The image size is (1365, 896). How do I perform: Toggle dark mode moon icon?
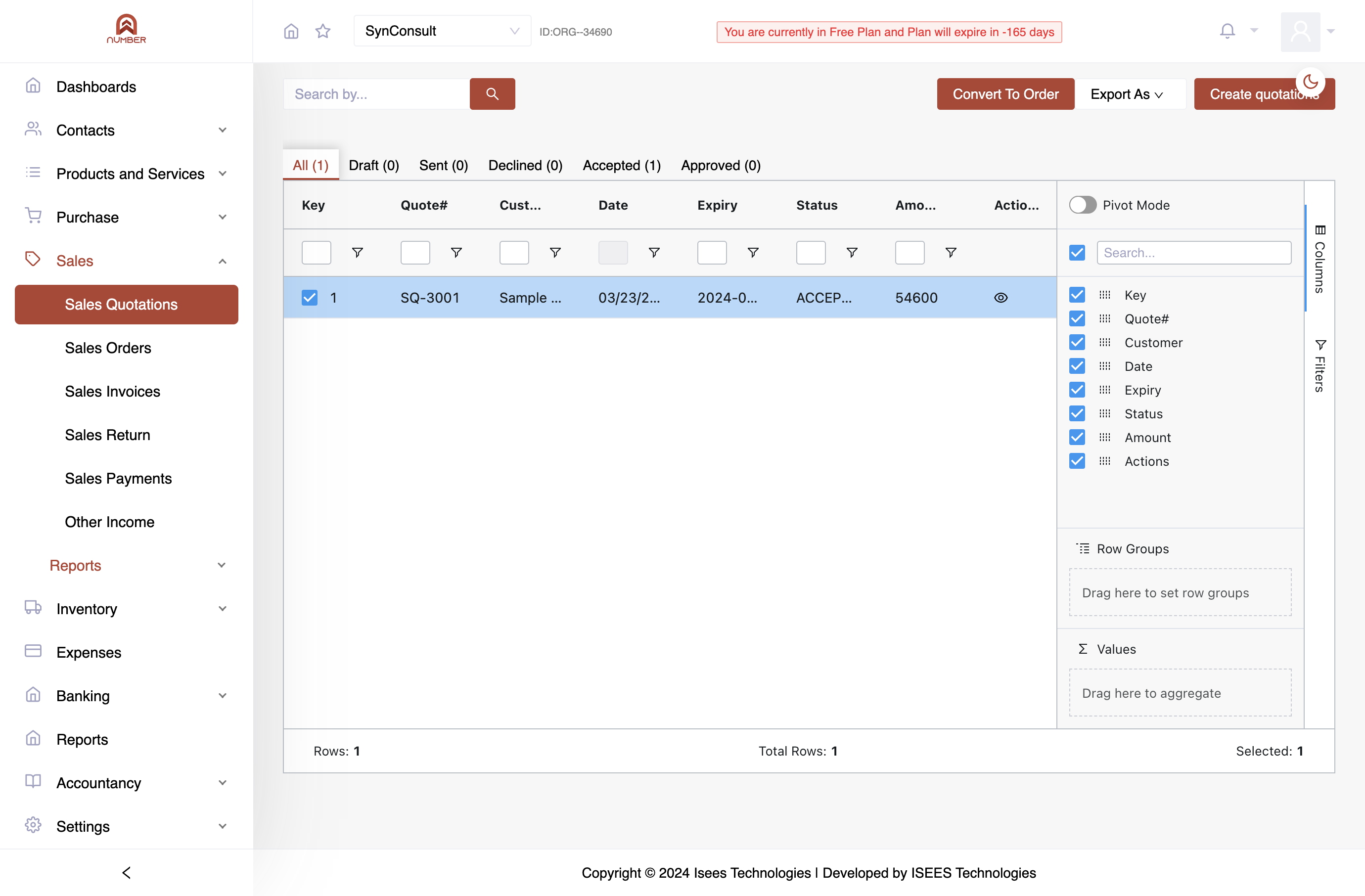point(1310,82)
